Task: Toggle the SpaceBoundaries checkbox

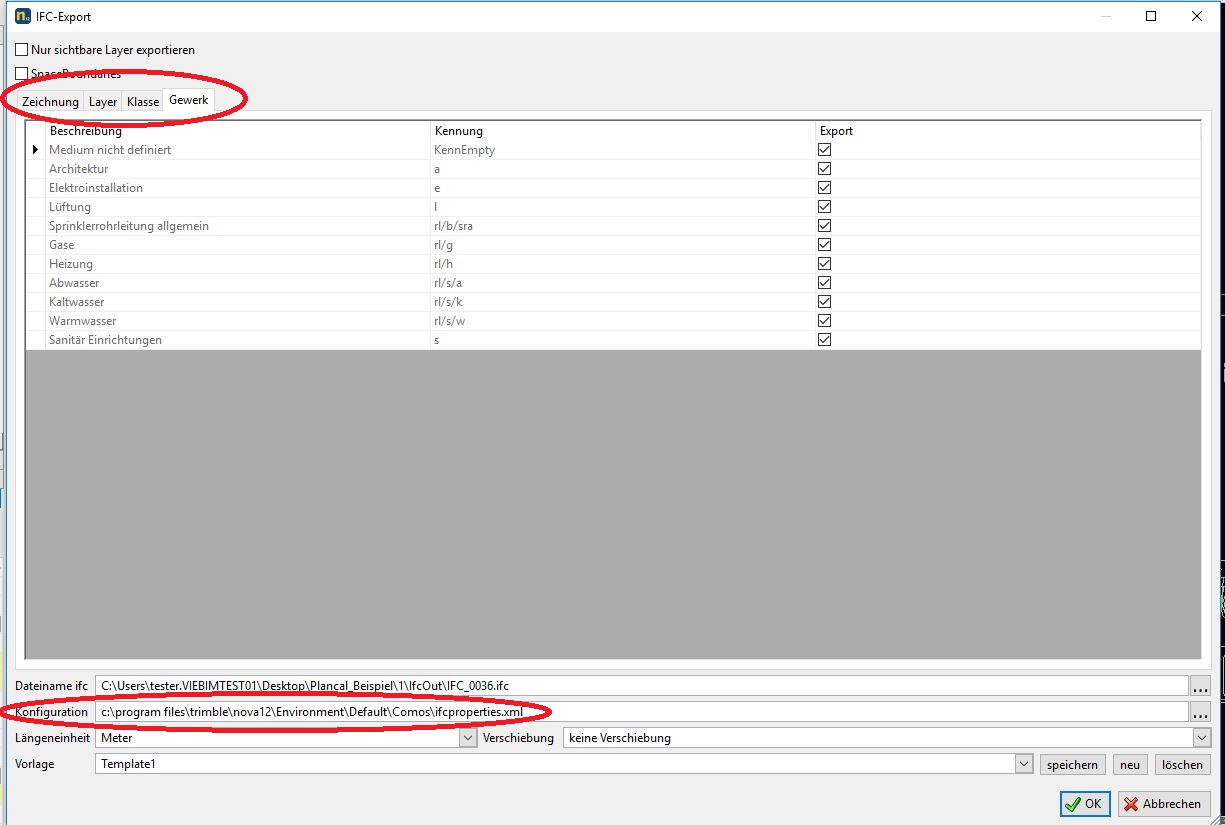Action: pyautogui.click(x=22, y=74)
